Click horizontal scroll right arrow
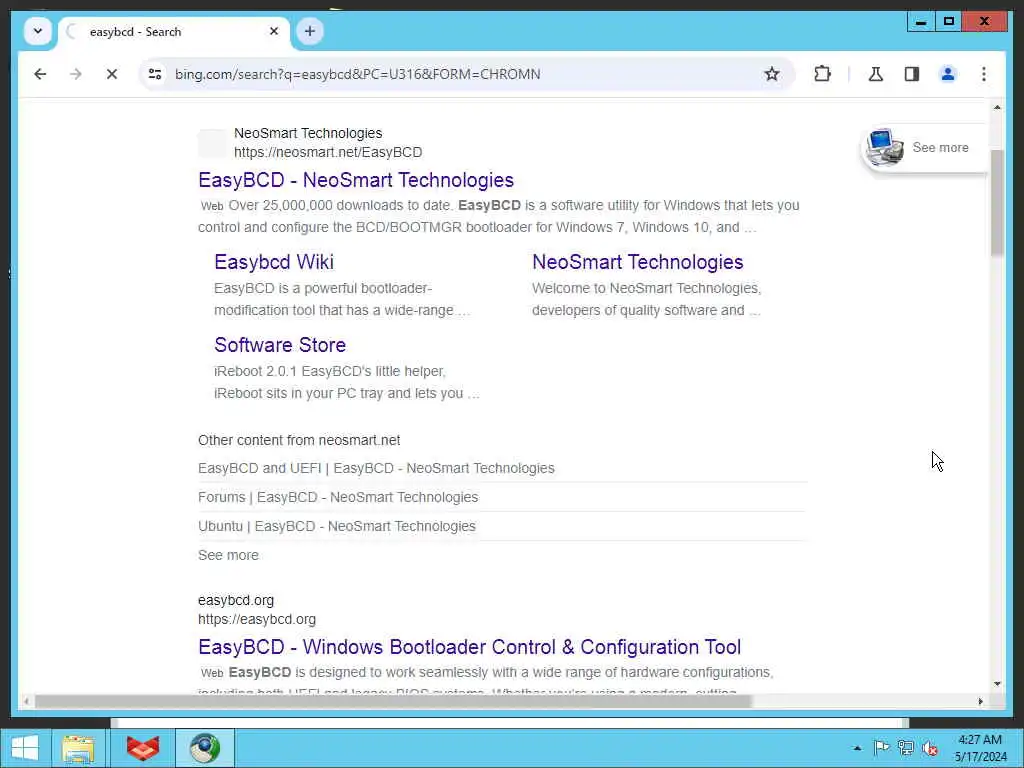 click(x=980, y=701)
